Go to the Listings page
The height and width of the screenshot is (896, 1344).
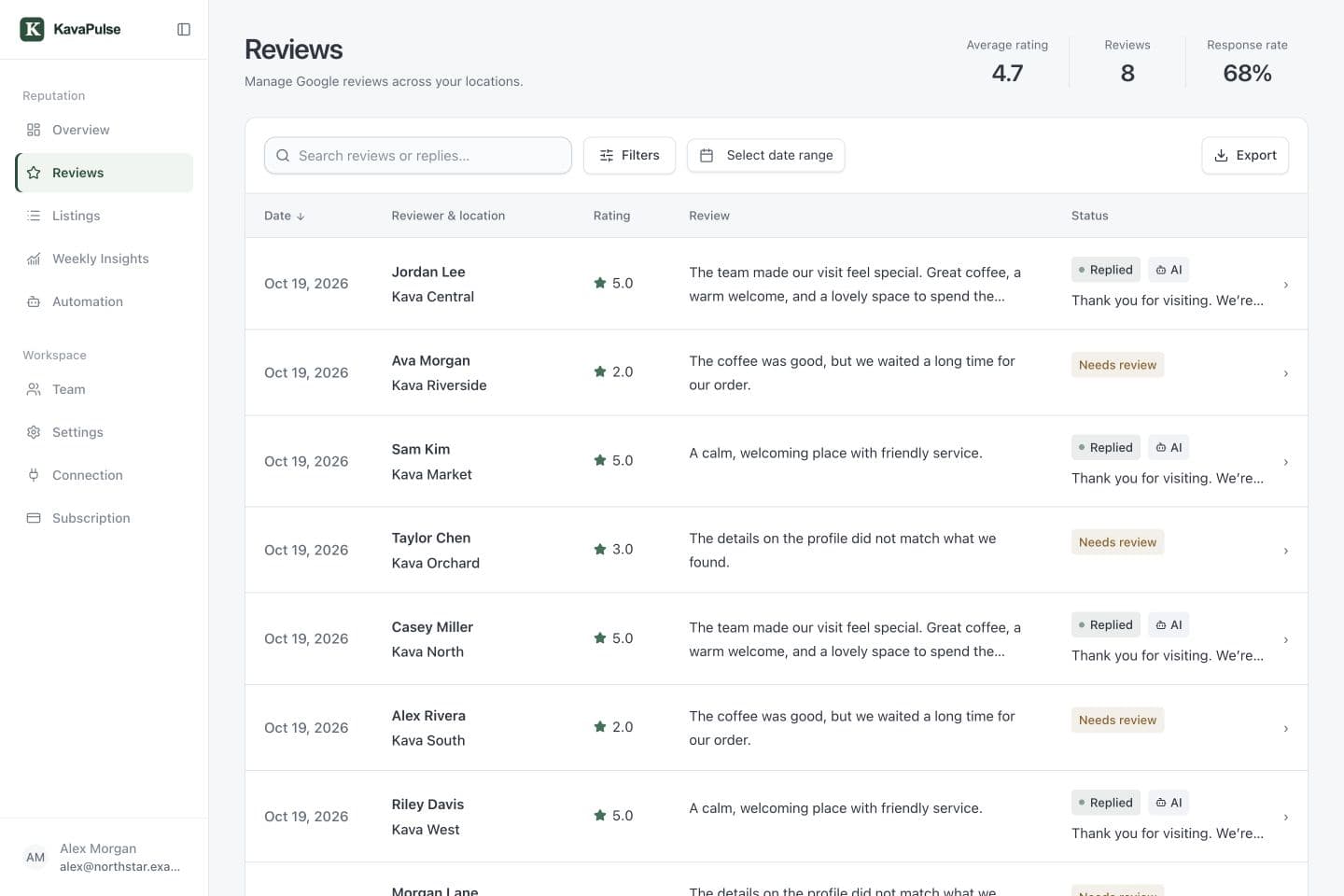tap(105, 216)
